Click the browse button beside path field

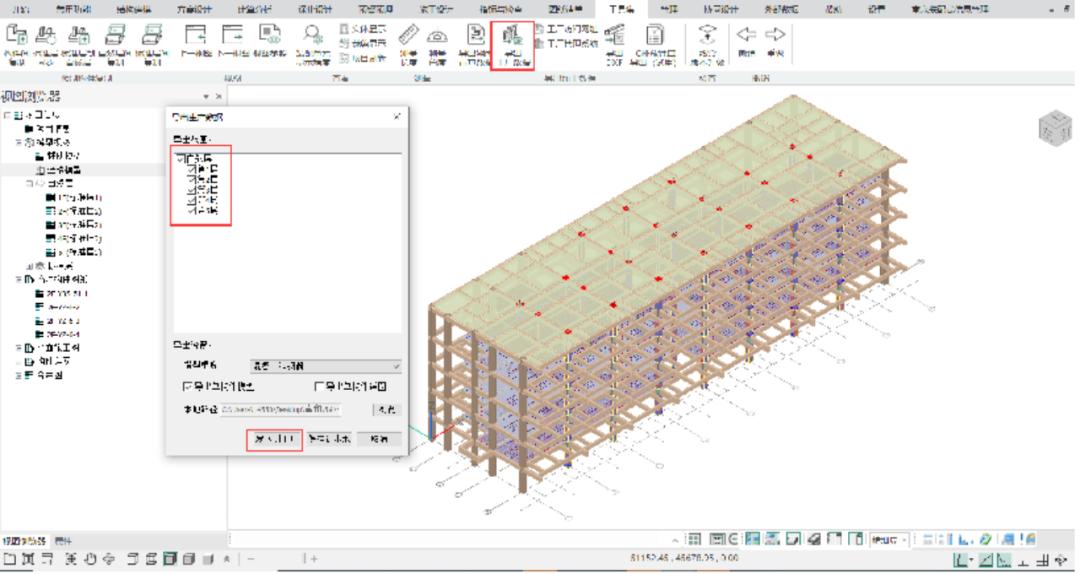tap(387, 409)
